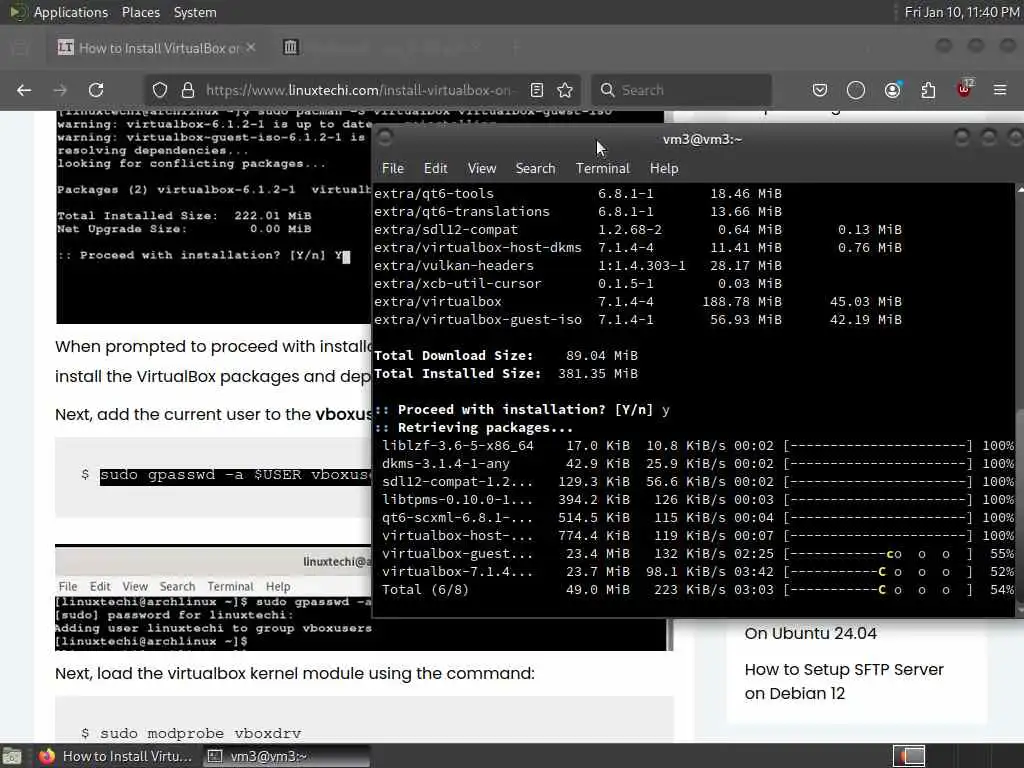Open the terminal Search menu
The image size is (1024, 768).
tap(536, 168)
